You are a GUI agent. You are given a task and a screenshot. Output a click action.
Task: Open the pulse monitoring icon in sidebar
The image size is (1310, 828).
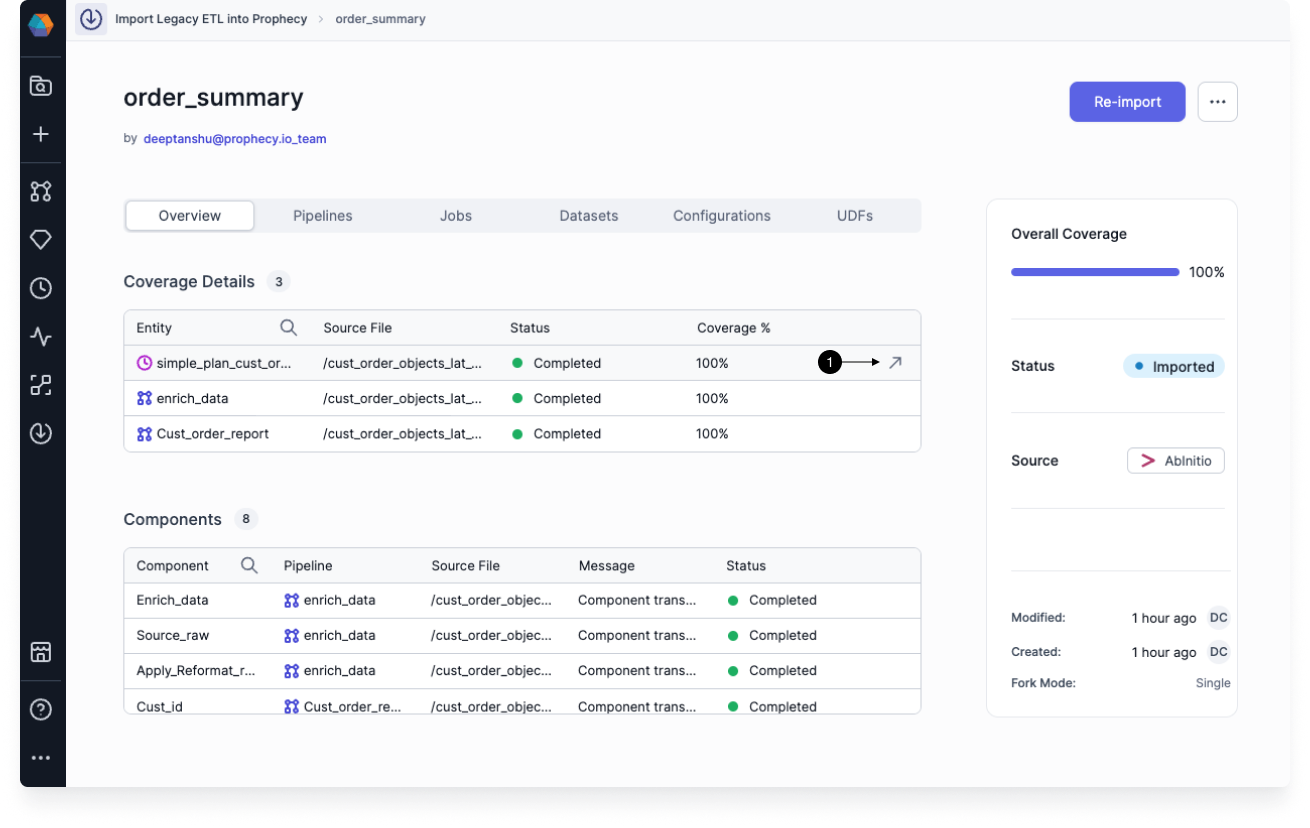click(40, 337)
